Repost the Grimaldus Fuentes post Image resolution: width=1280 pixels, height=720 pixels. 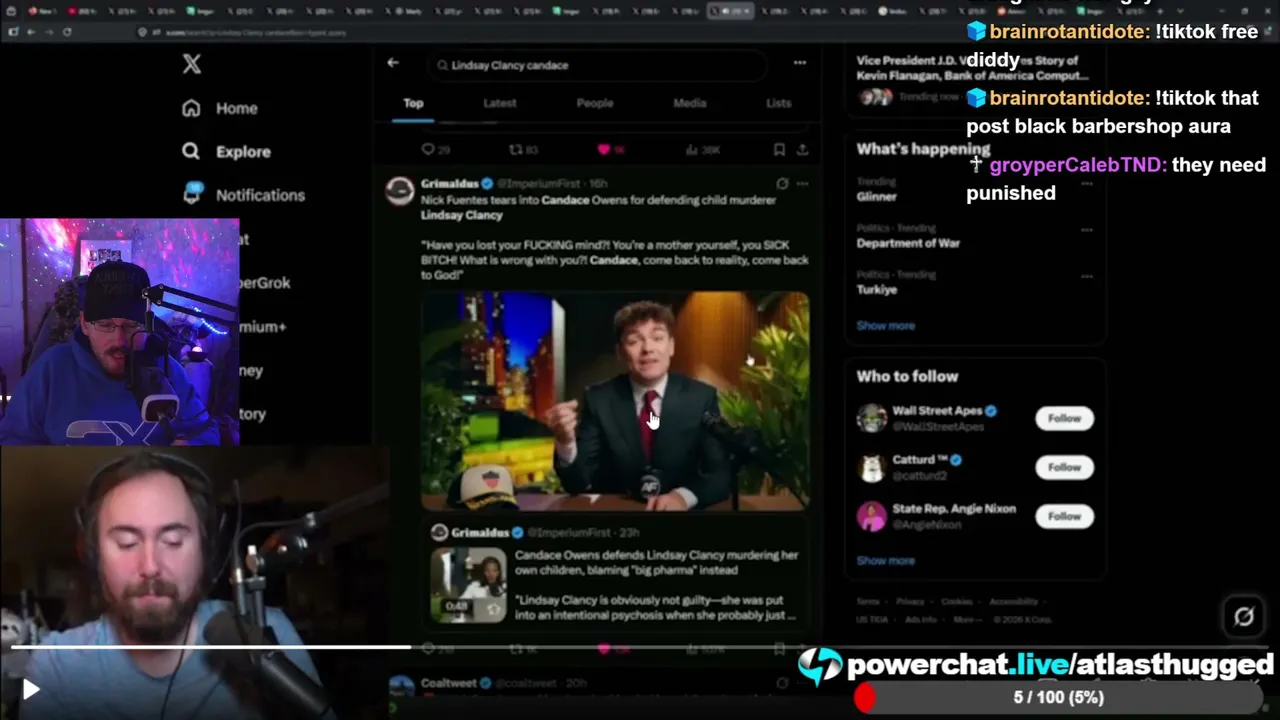tap(516, 649)
